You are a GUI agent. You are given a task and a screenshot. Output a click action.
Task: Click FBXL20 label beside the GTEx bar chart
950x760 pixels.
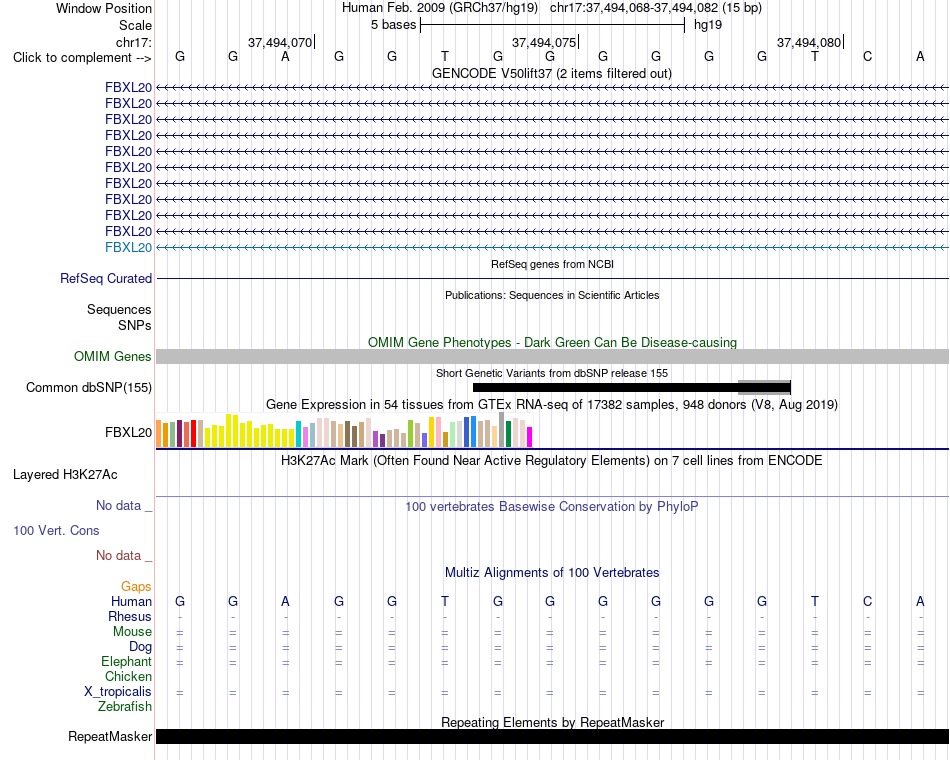tap(128, 432)
